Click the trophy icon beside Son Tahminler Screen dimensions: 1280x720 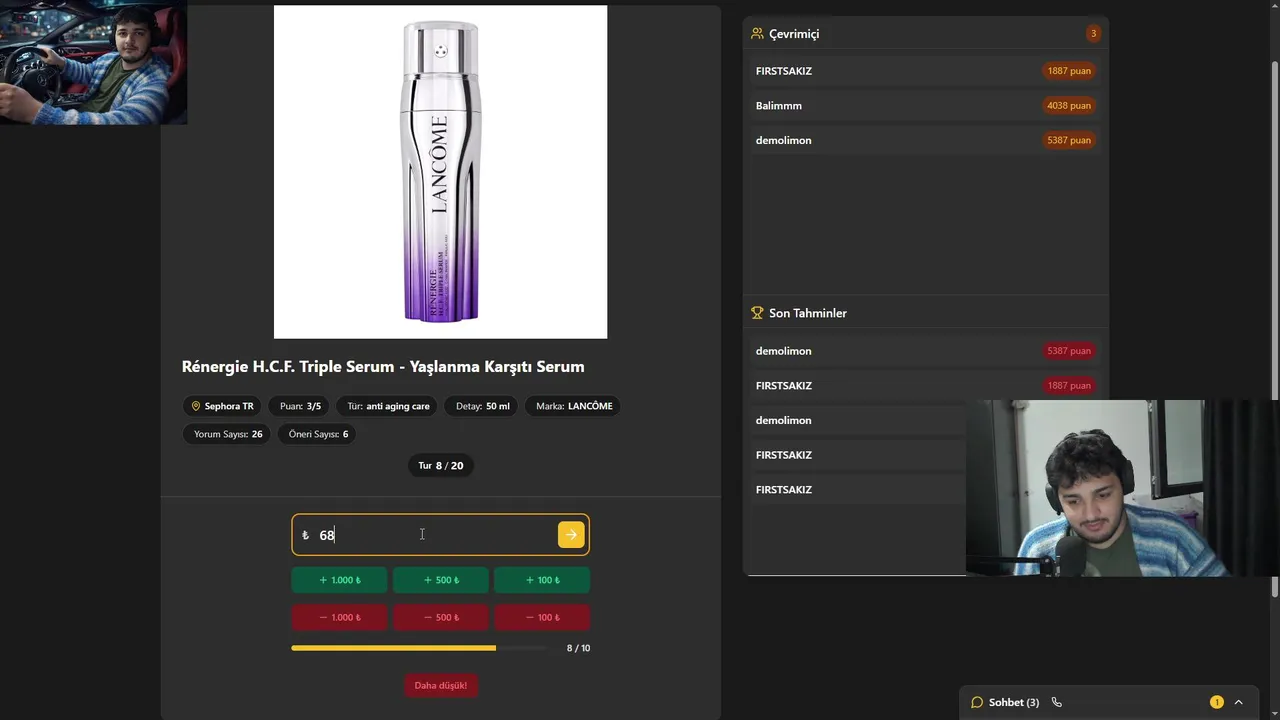point(757,313)
